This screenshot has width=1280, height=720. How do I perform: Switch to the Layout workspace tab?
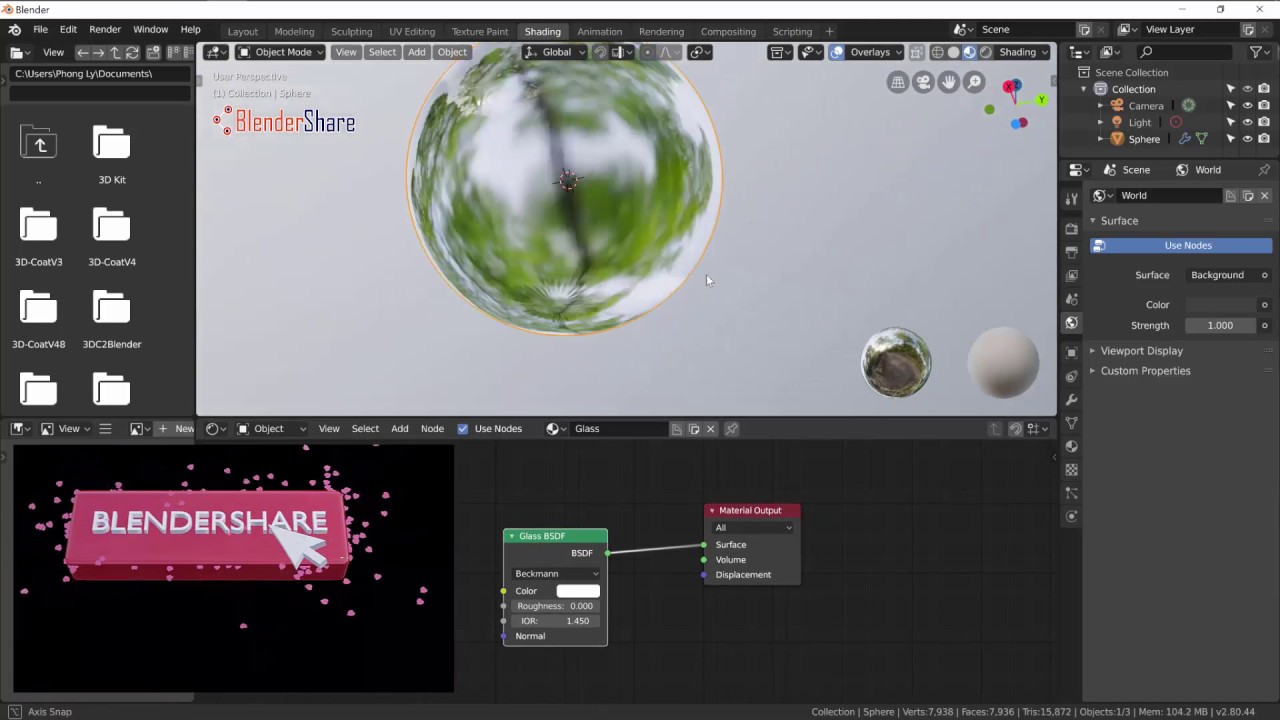pyautogui.click(x=242, y=31)
